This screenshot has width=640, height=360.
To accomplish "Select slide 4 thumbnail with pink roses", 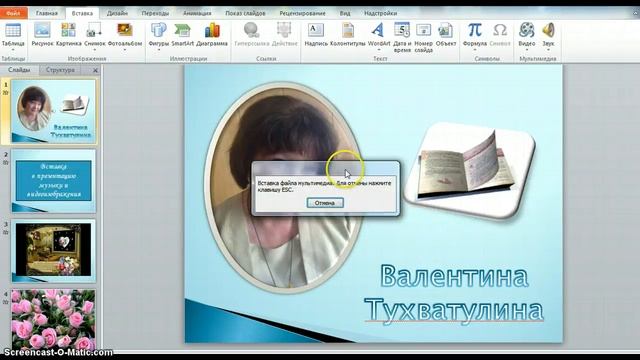I will [53, 319].
